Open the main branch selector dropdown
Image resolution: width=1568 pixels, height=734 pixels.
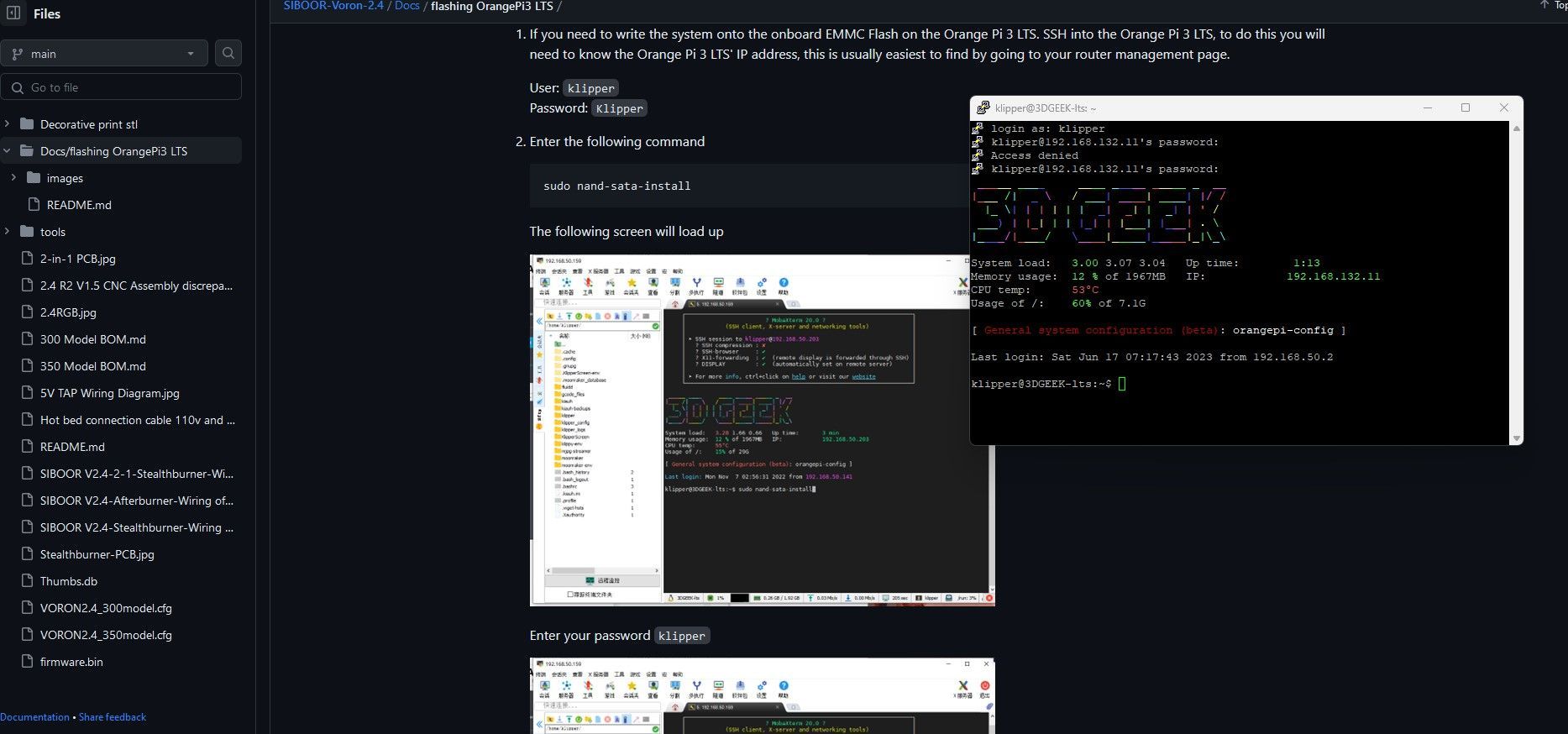[x=104, y=54]
